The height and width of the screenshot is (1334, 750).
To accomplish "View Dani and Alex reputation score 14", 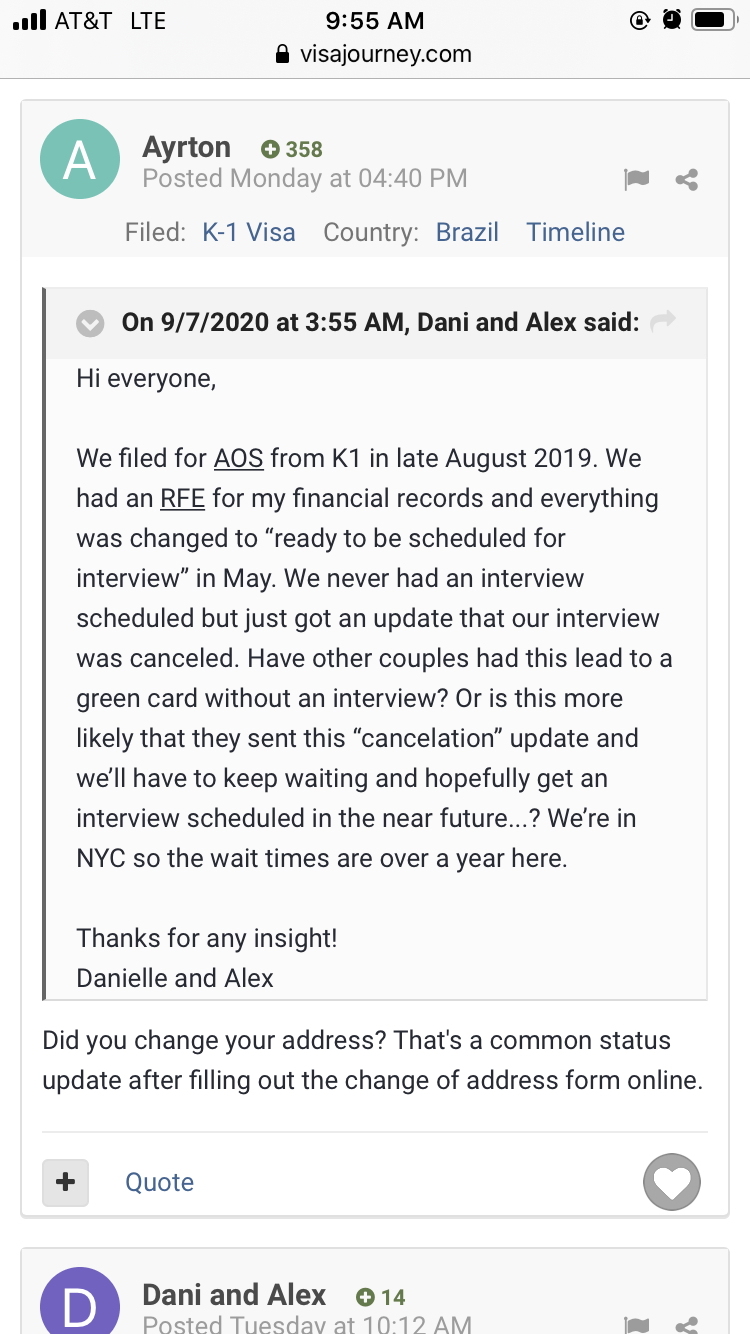I will (381, 1297).
